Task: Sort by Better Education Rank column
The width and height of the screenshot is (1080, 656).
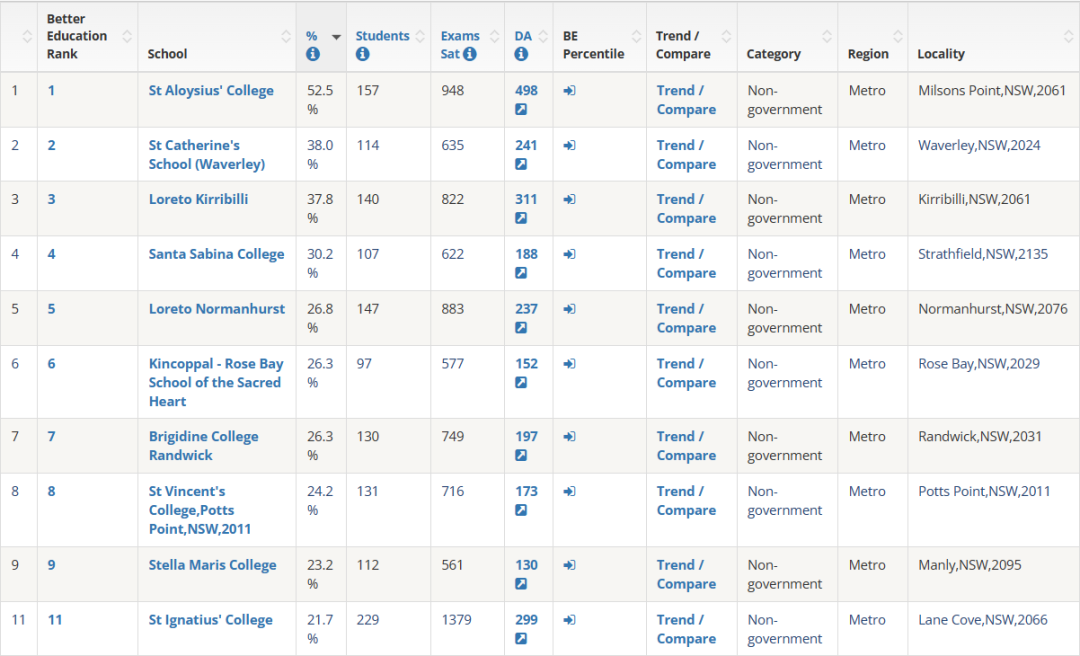Action: tap(127, 37)
